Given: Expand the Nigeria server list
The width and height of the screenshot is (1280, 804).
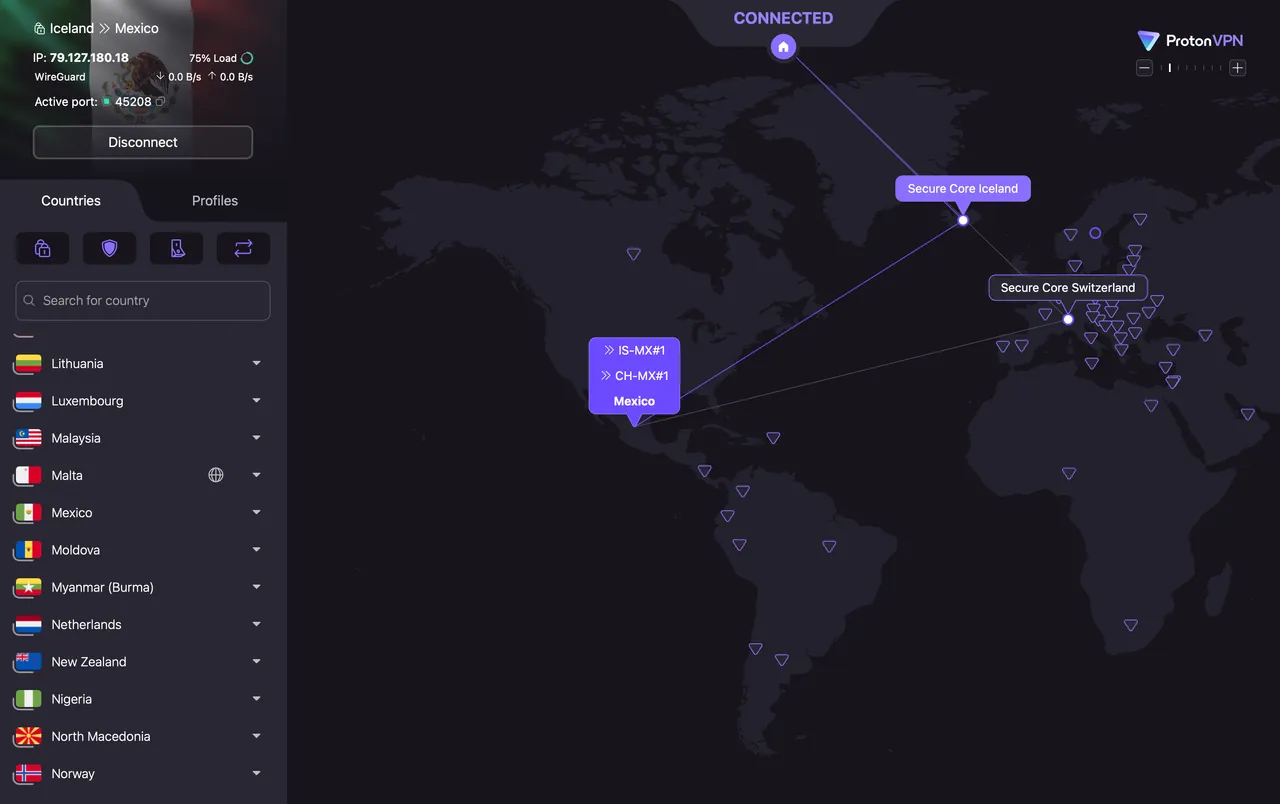Looking at the screenshot, I should point(257,699).
